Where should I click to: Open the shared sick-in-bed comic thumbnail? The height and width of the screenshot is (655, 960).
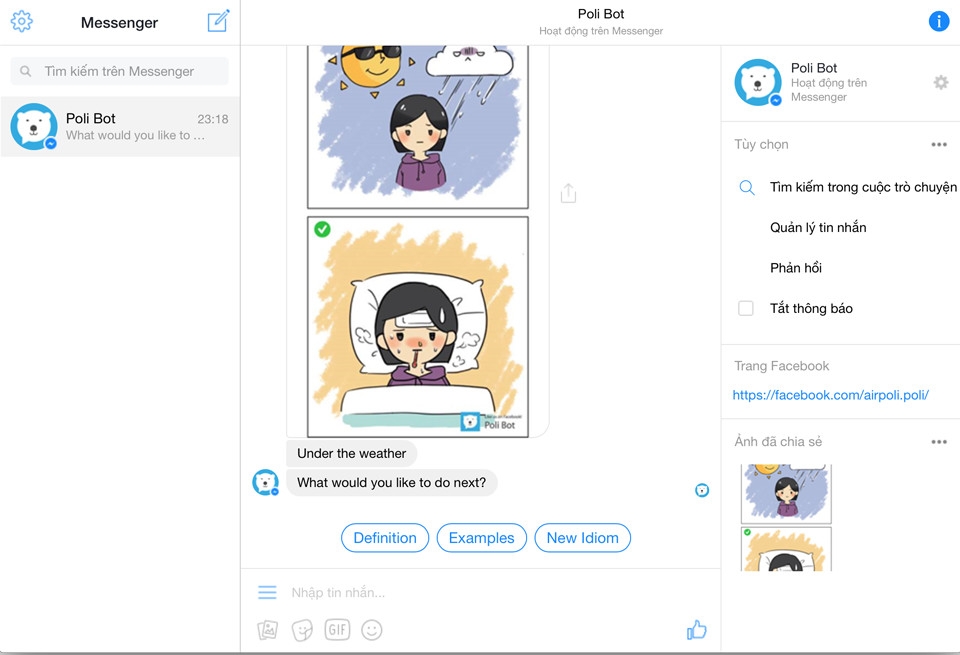coord(786,549)
